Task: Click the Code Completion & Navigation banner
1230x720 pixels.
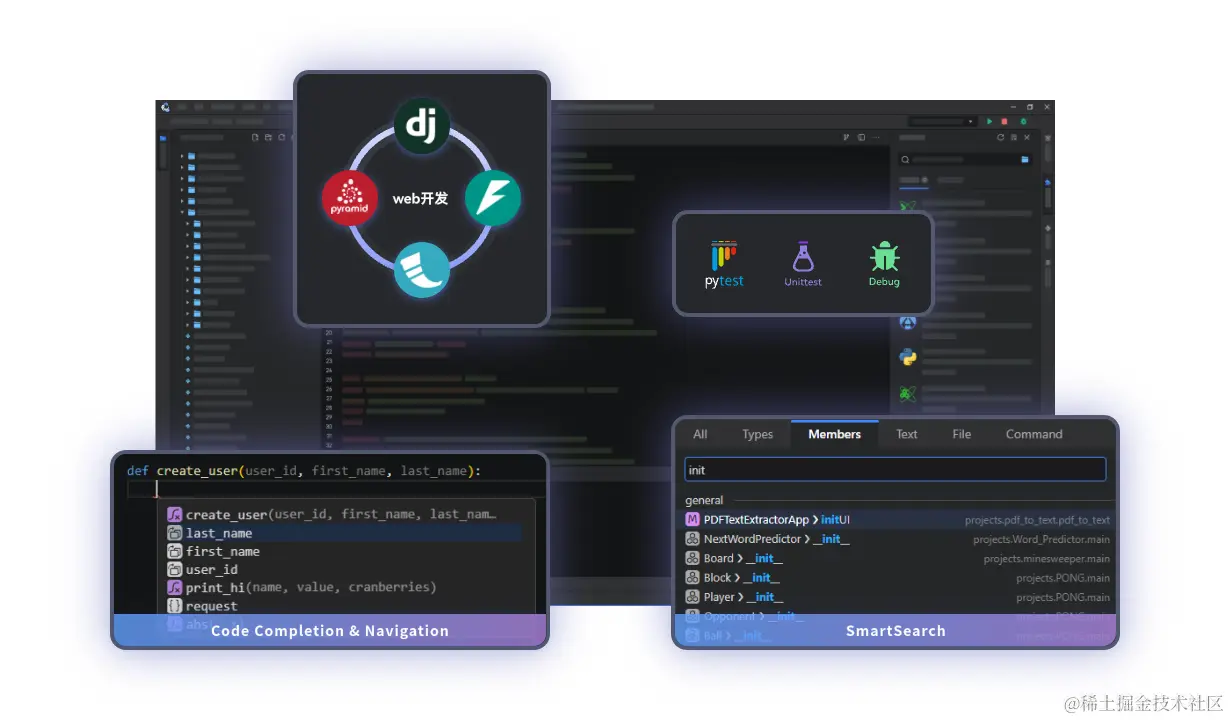Action: [330, 631]
